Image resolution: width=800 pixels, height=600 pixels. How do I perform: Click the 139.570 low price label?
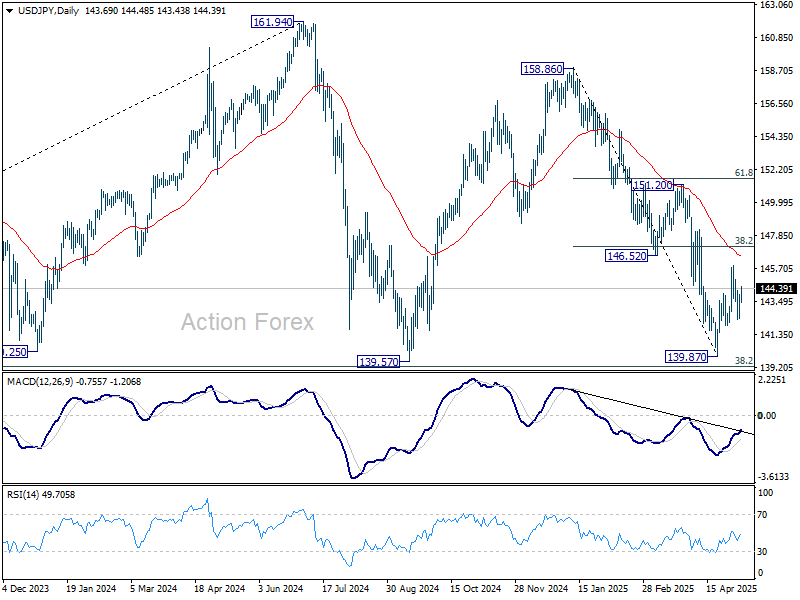[379, 361]
